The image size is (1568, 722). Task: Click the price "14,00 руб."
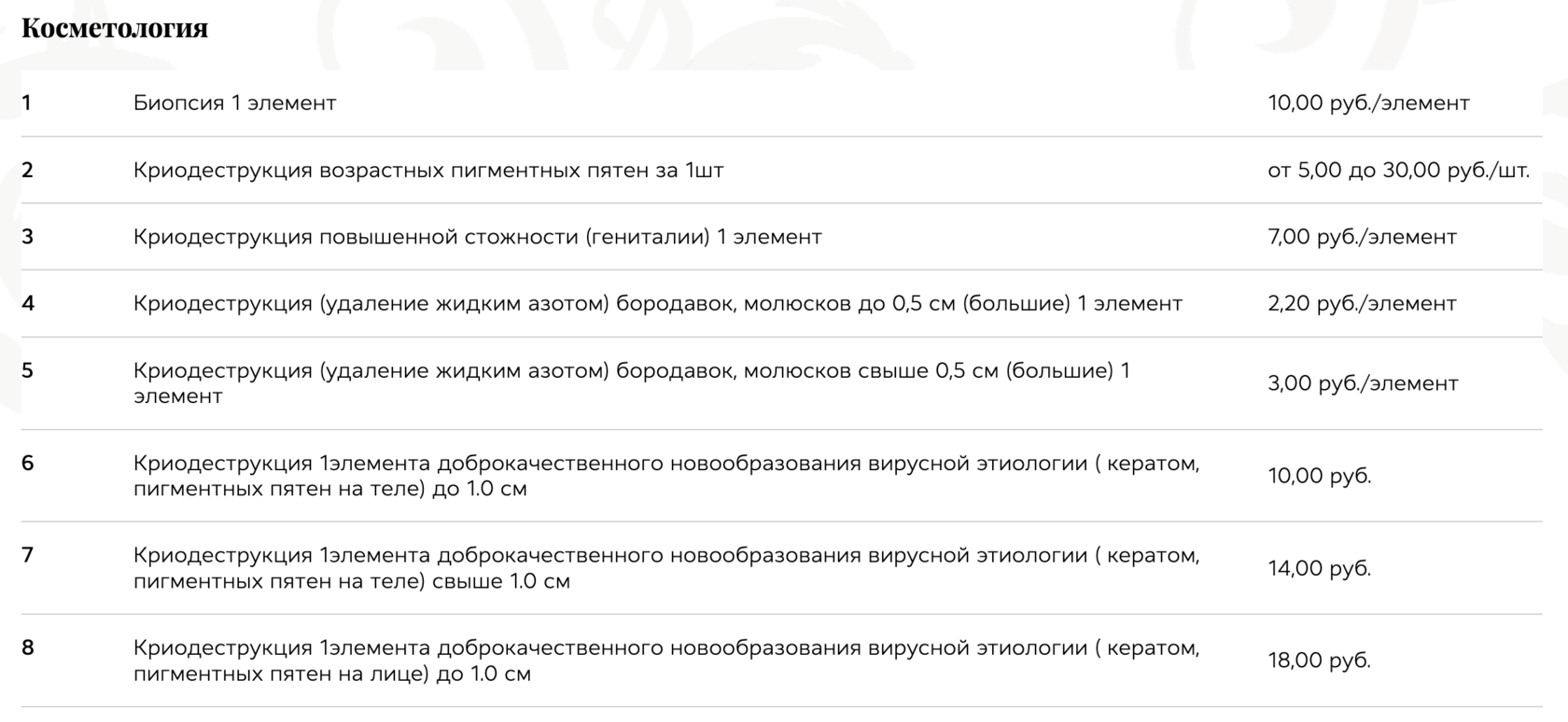click(1319, 568)
